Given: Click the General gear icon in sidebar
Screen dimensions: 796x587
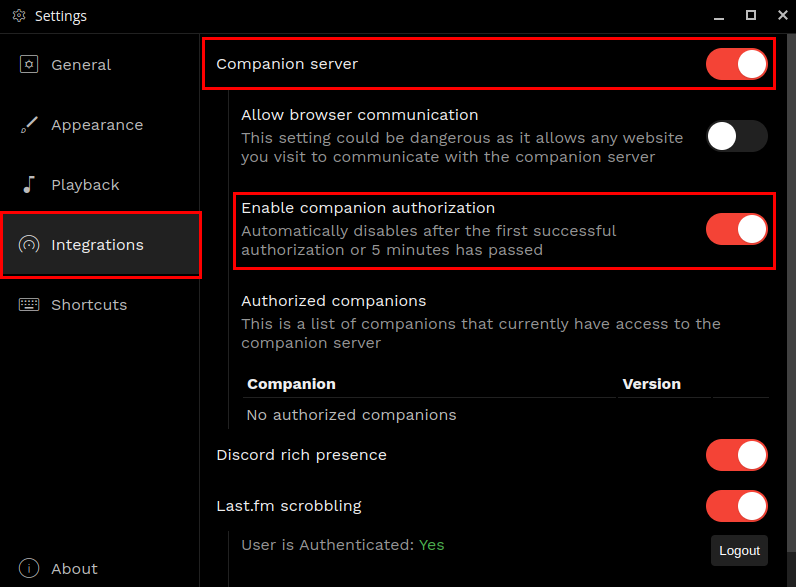Looking at the screenshot, I should pos(29,65).
